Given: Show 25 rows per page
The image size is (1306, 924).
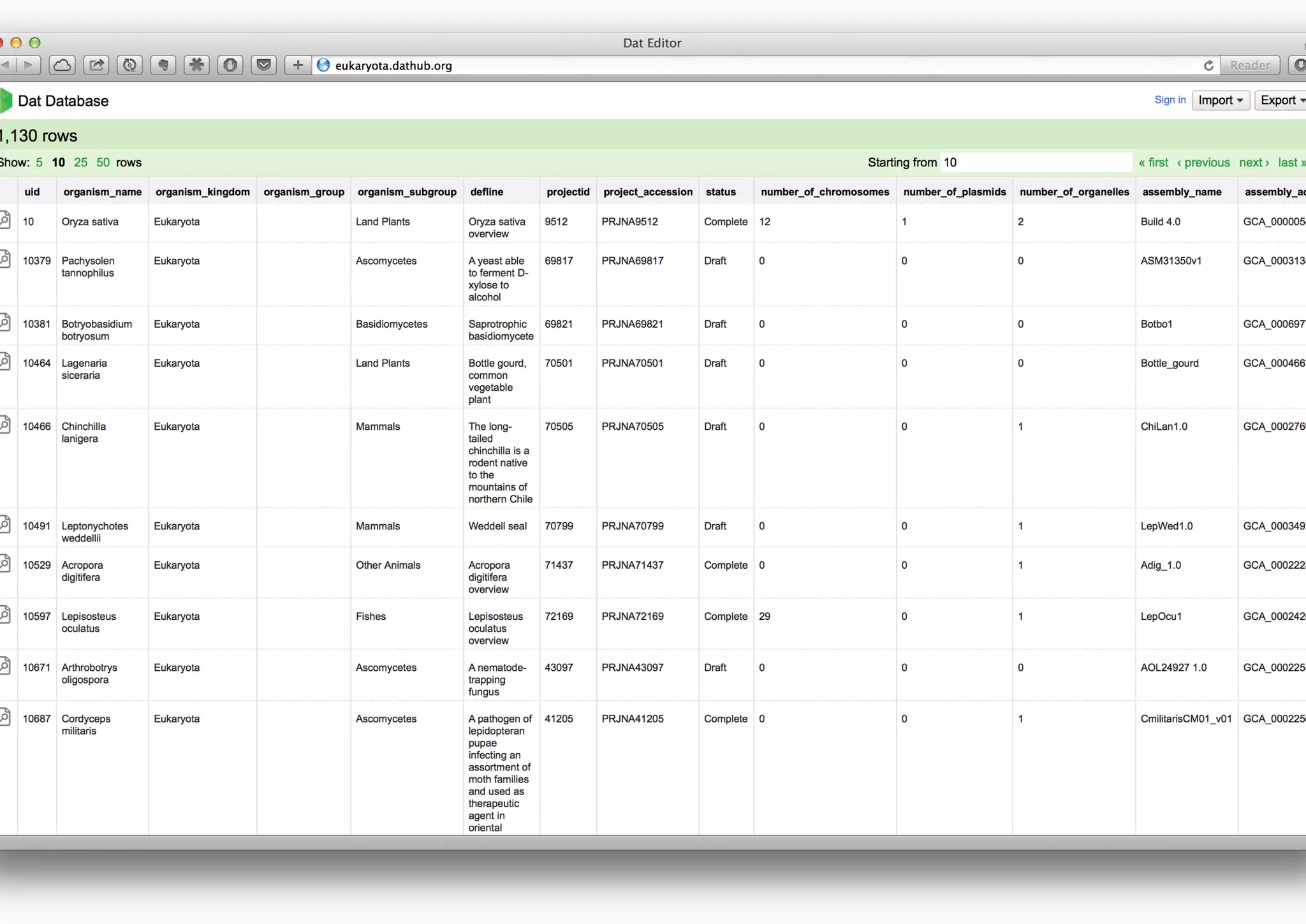Looking at the screenshot, I should (x=80, y=163).
